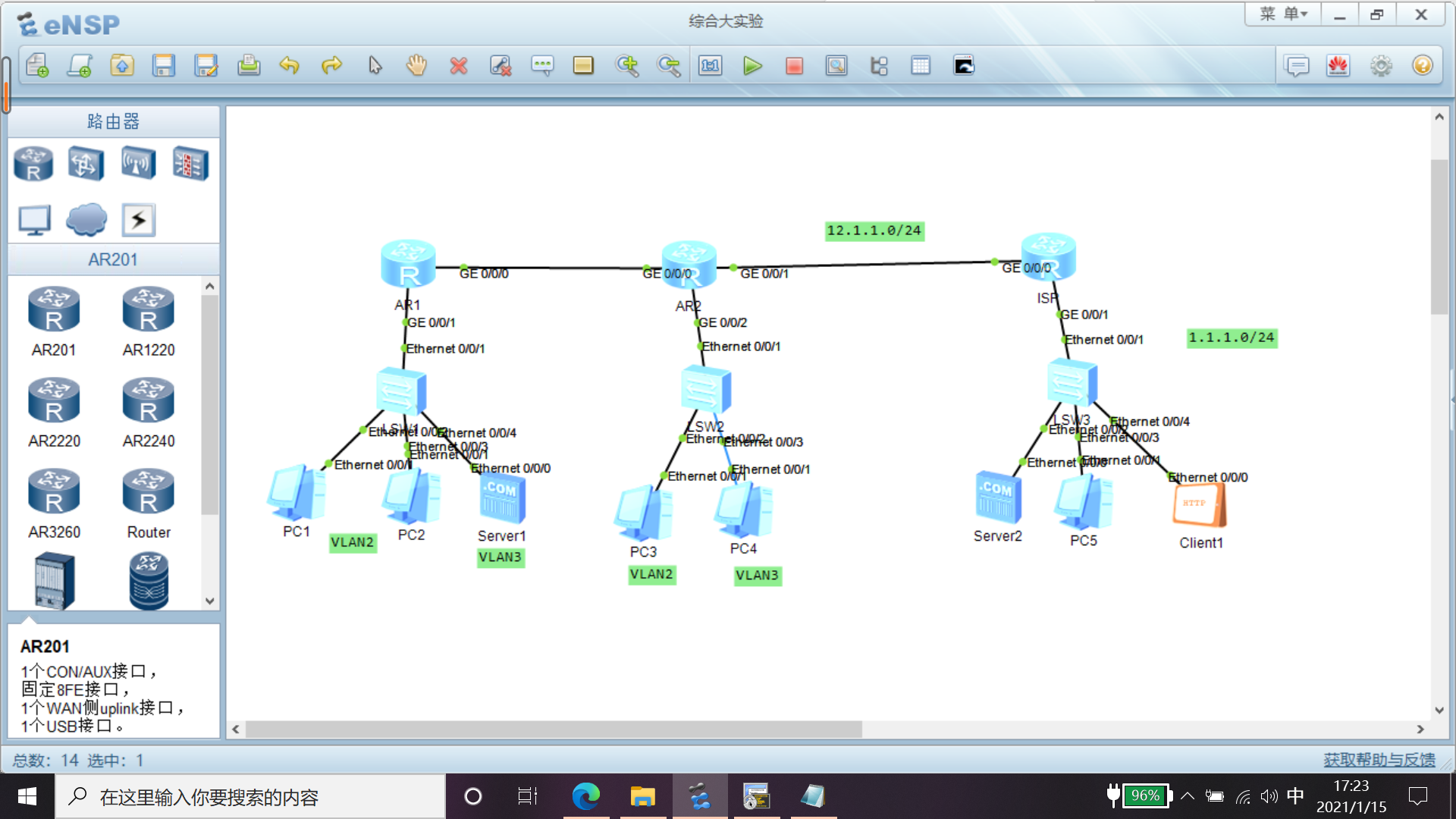Viewport: 1456px width, 819px height.
Task: Open the 获取帮助与反馈 link
Action: [1379, 760]
